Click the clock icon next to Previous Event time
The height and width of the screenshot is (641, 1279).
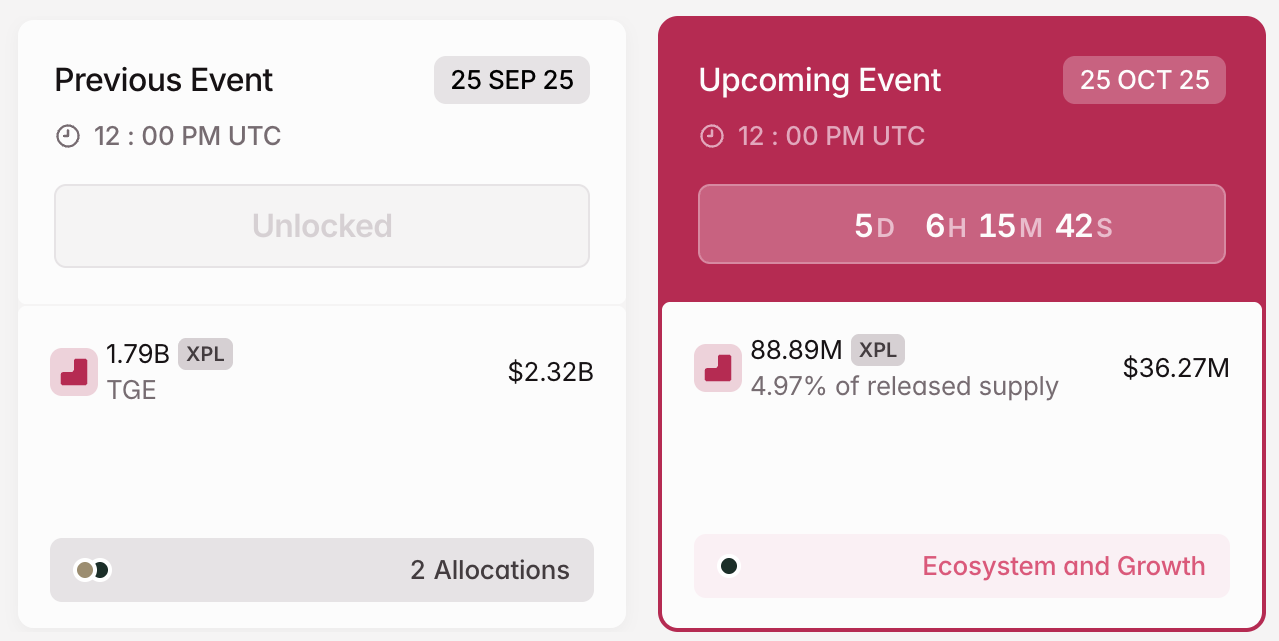[67, 136]
